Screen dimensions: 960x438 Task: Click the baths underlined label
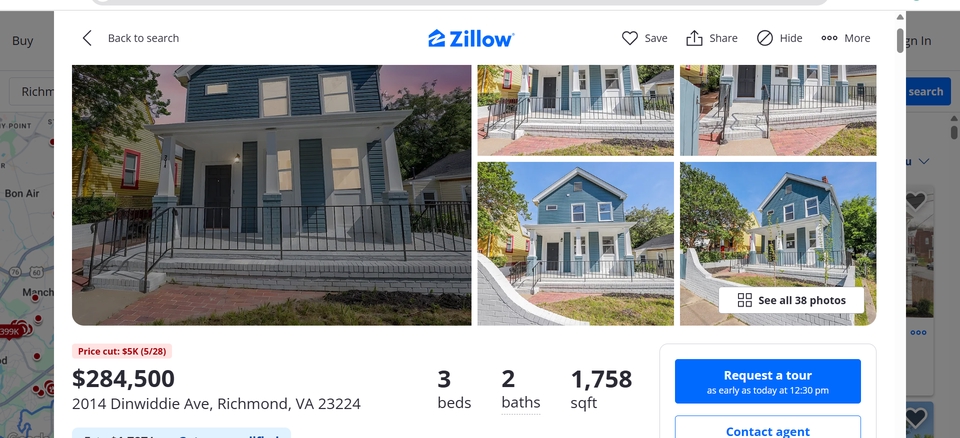(520, 402)
